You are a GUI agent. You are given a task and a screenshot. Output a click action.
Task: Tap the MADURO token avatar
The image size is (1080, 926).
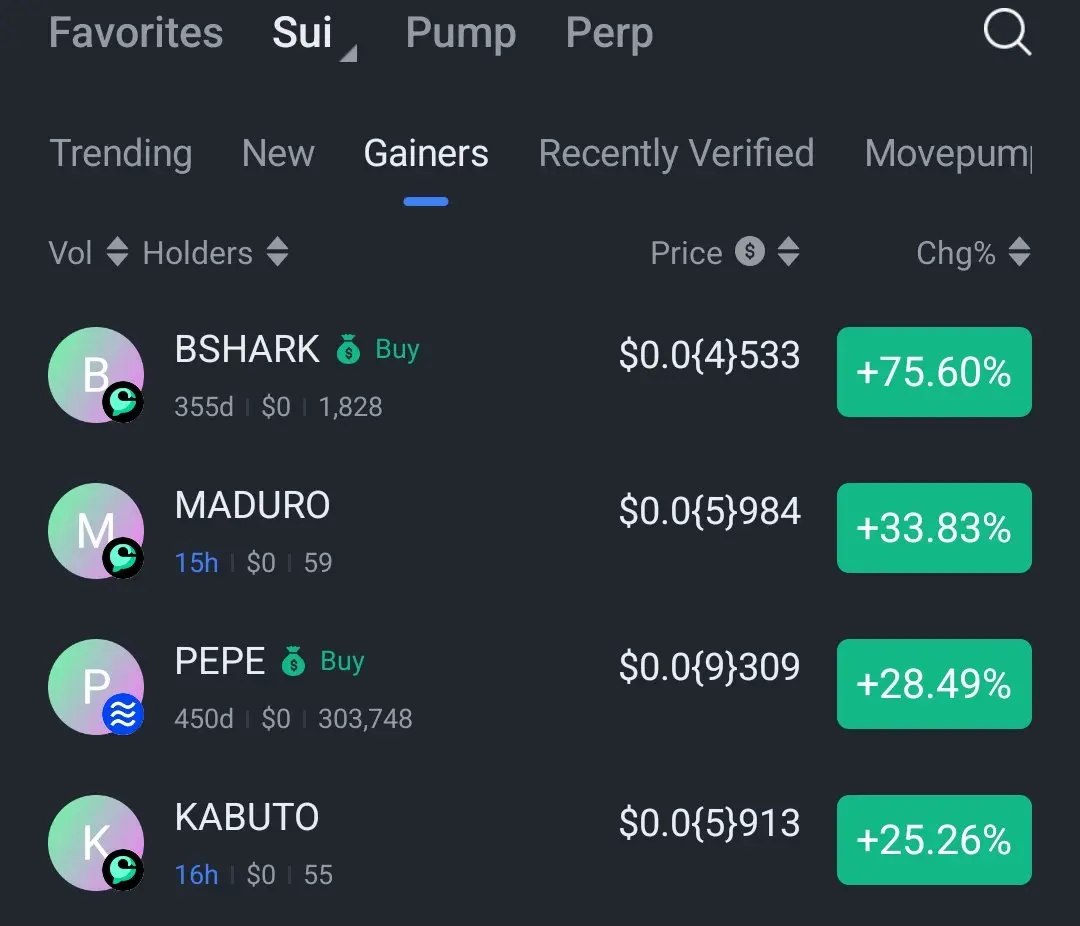click(96, 531)
